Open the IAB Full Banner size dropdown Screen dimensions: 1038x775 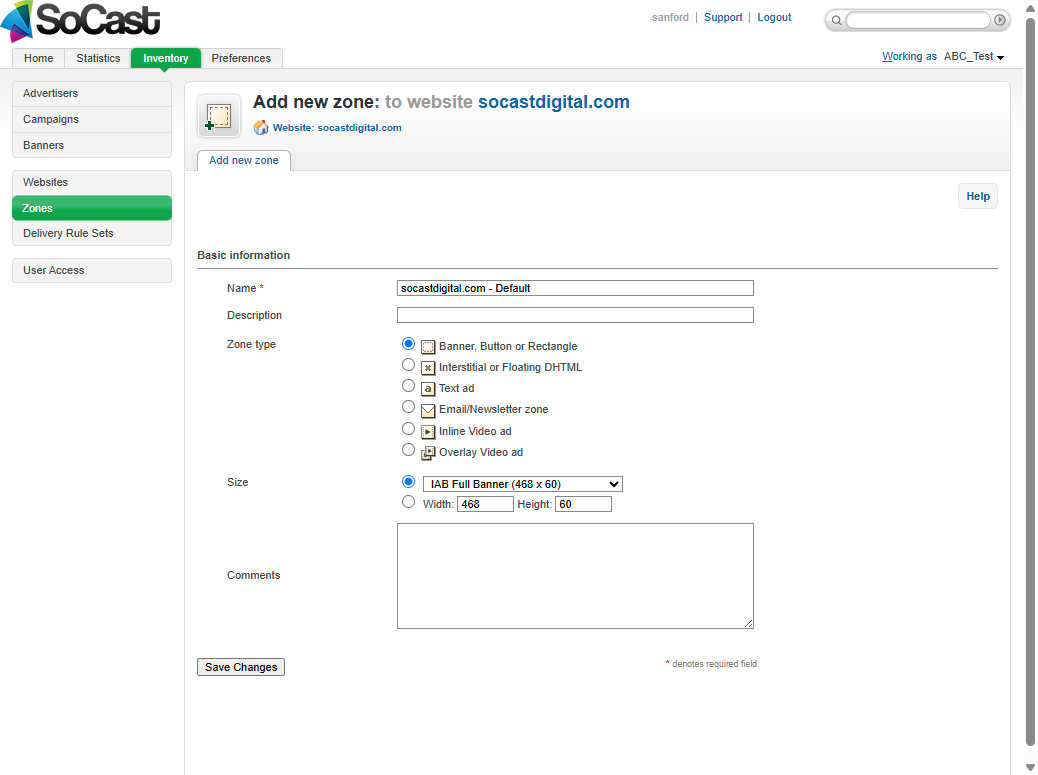523,484
